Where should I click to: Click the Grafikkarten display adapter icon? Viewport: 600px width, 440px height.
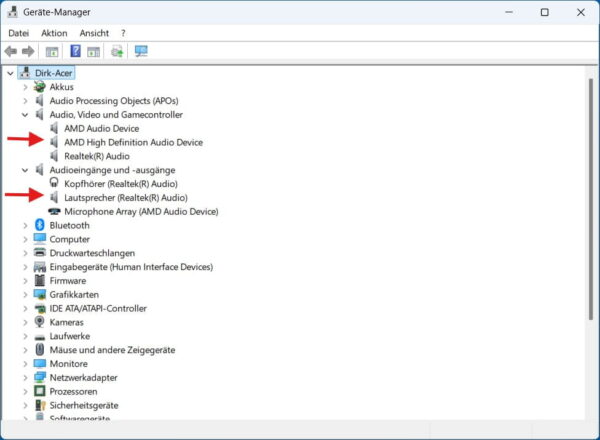[39, 294]
